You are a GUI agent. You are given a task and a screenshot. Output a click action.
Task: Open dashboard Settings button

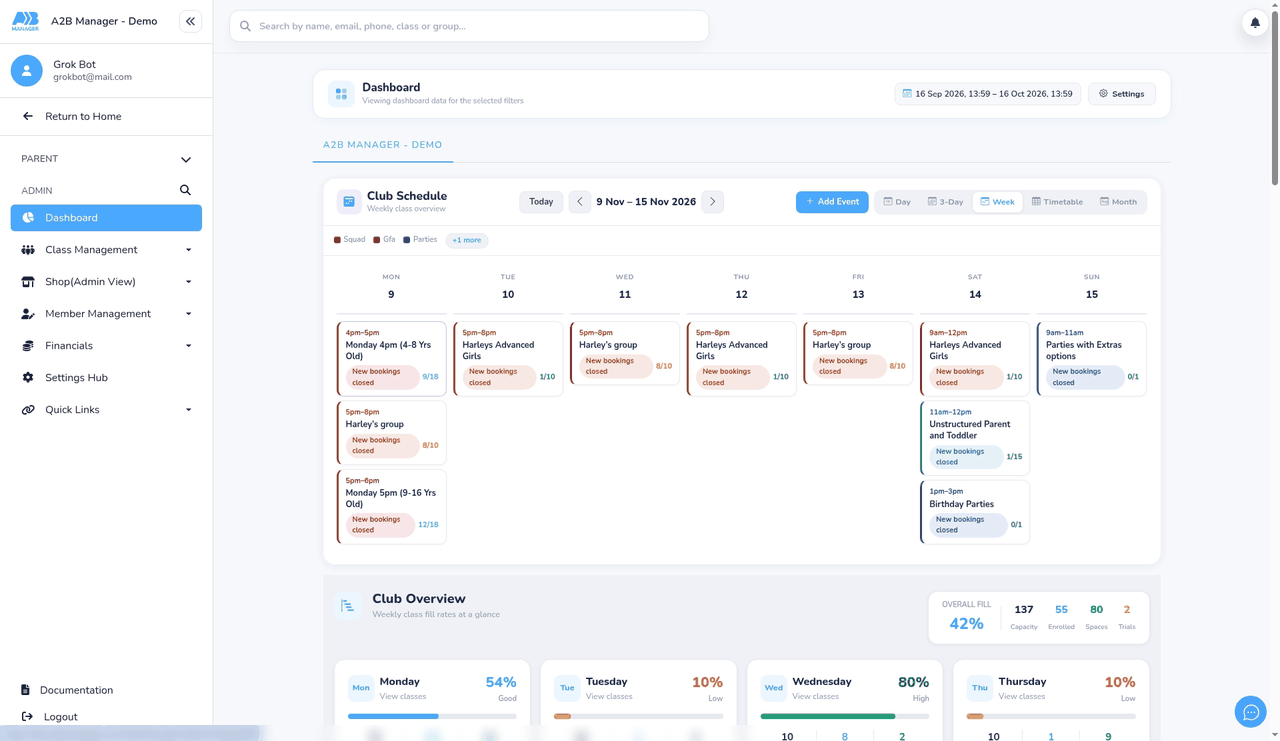click(x=1122, y=94)
